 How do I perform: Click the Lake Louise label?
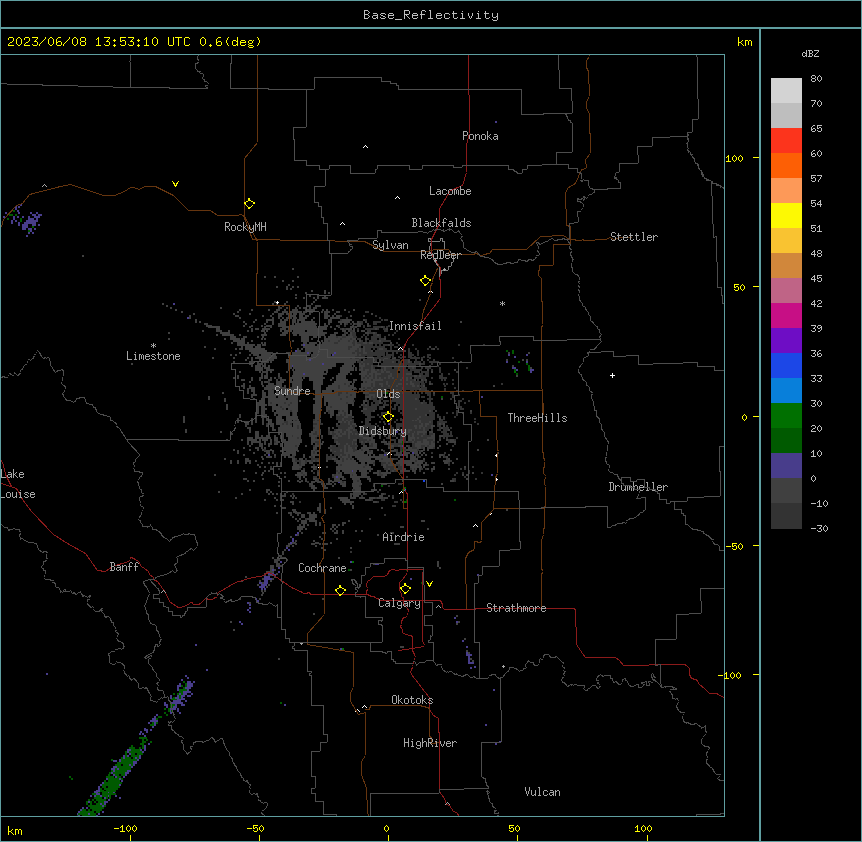(18, 484)
